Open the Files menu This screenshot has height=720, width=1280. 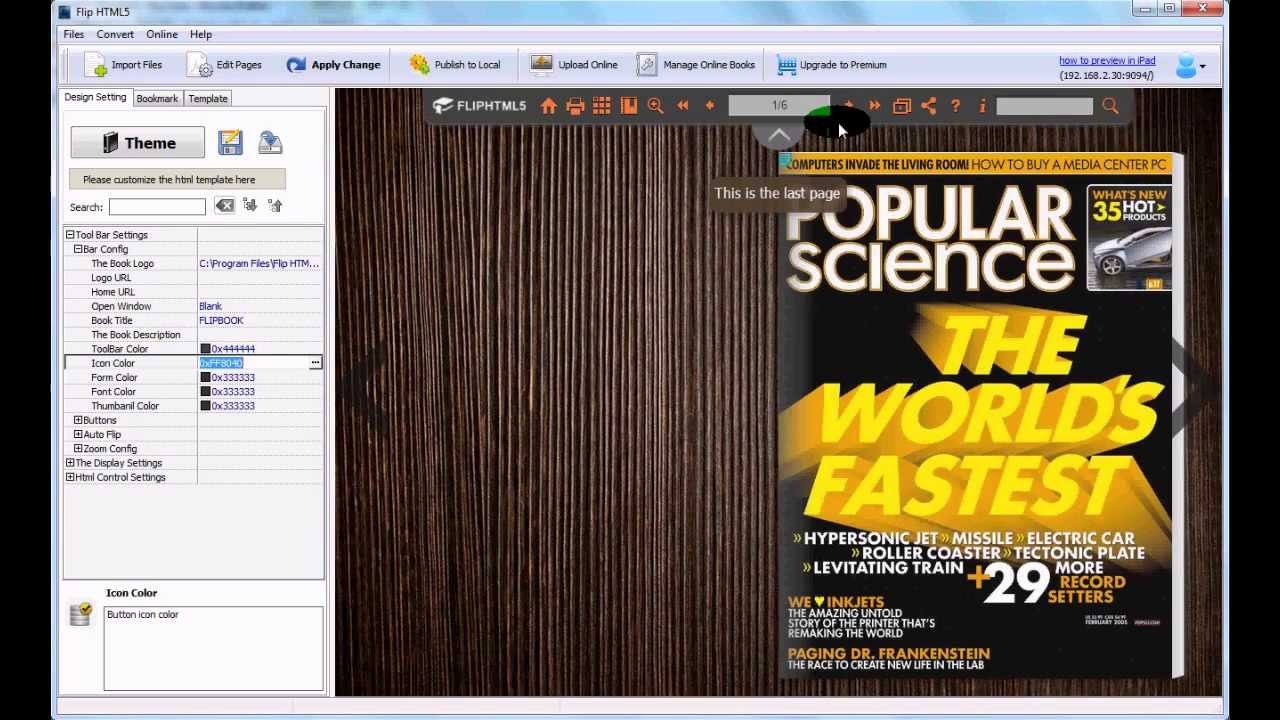tap(74, 35)
